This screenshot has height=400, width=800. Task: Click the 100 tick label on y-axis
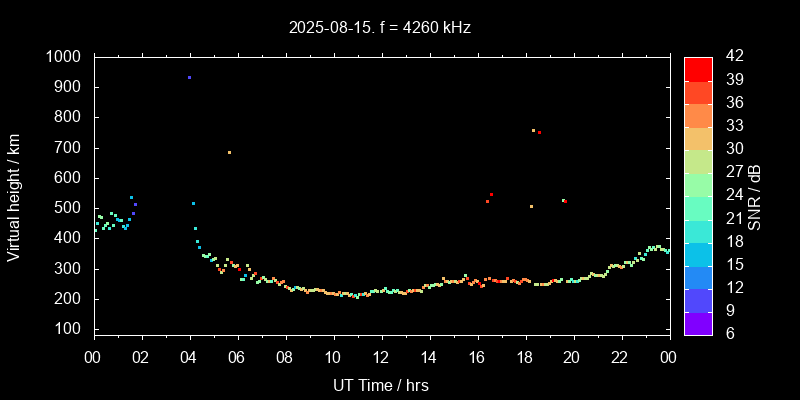point(69,329)
